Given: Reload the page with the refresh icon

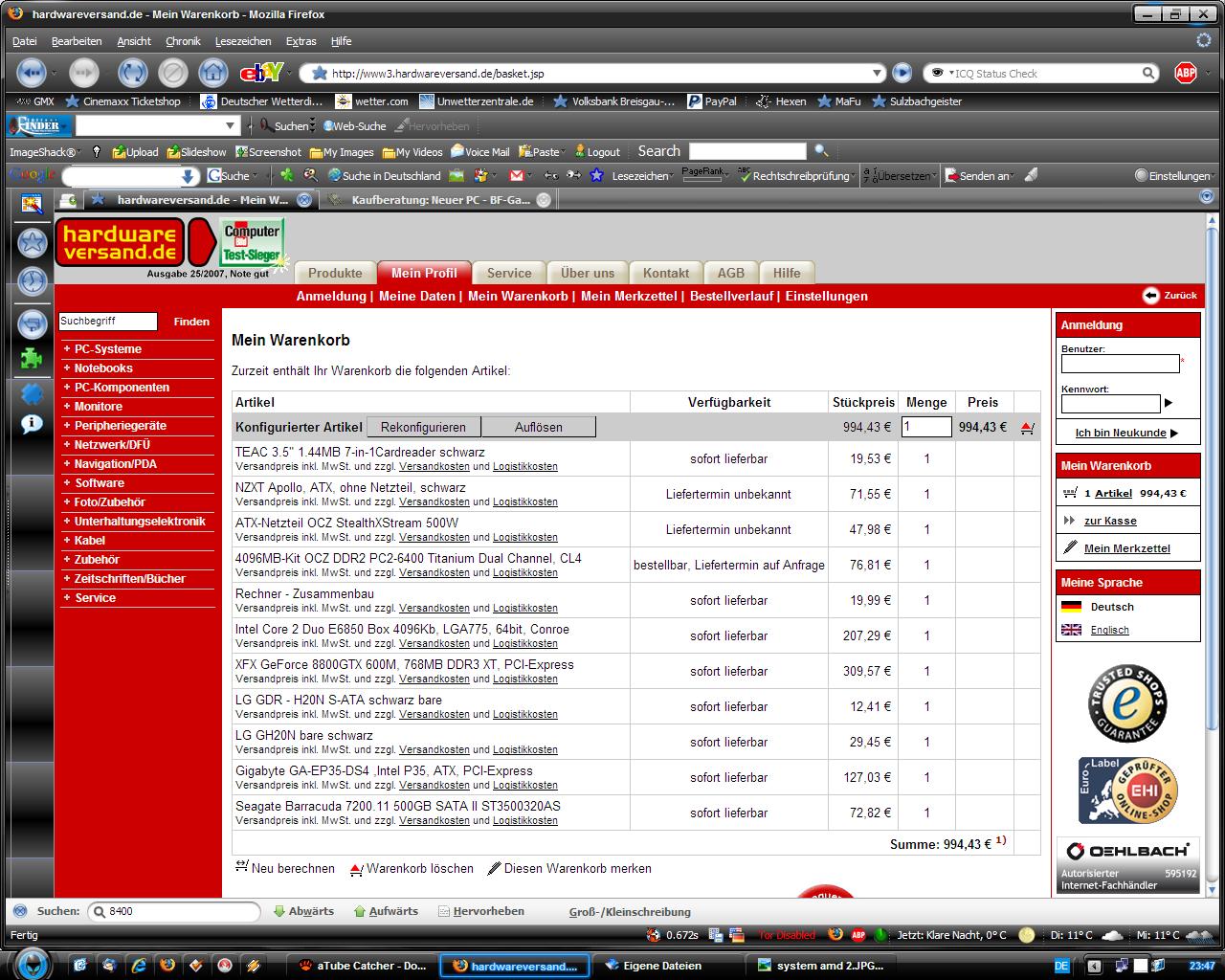Looking at the screenshot, I should tap(133, 73).
